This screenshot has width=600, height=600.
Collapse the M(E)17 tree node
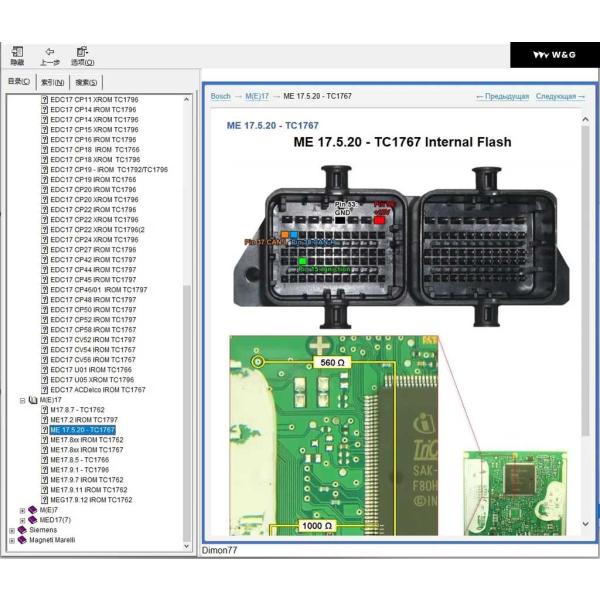[x=22, y=400]
